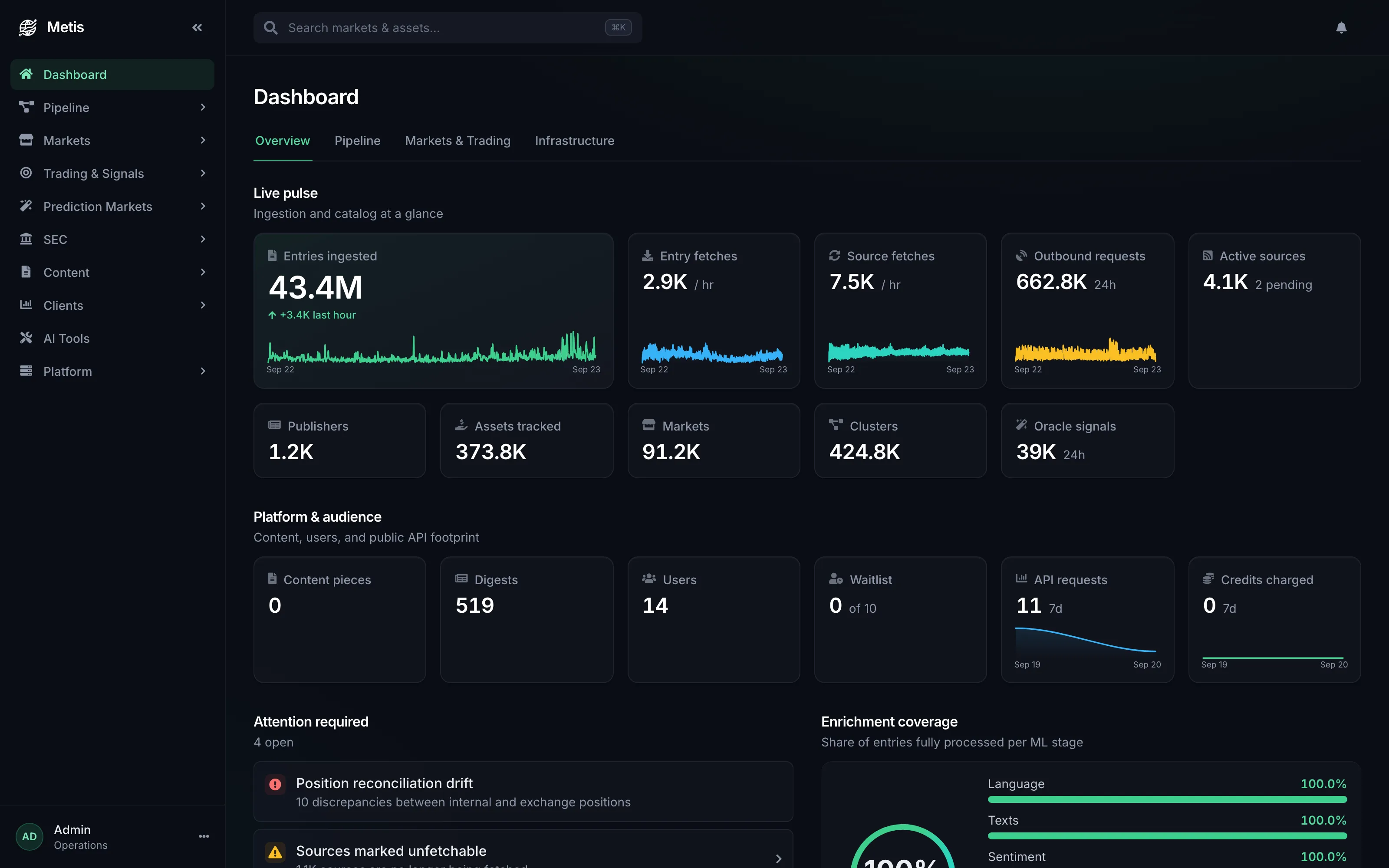
Task: Click the Markets storefront icon in sidebar
Action: [x=26, y=139]
